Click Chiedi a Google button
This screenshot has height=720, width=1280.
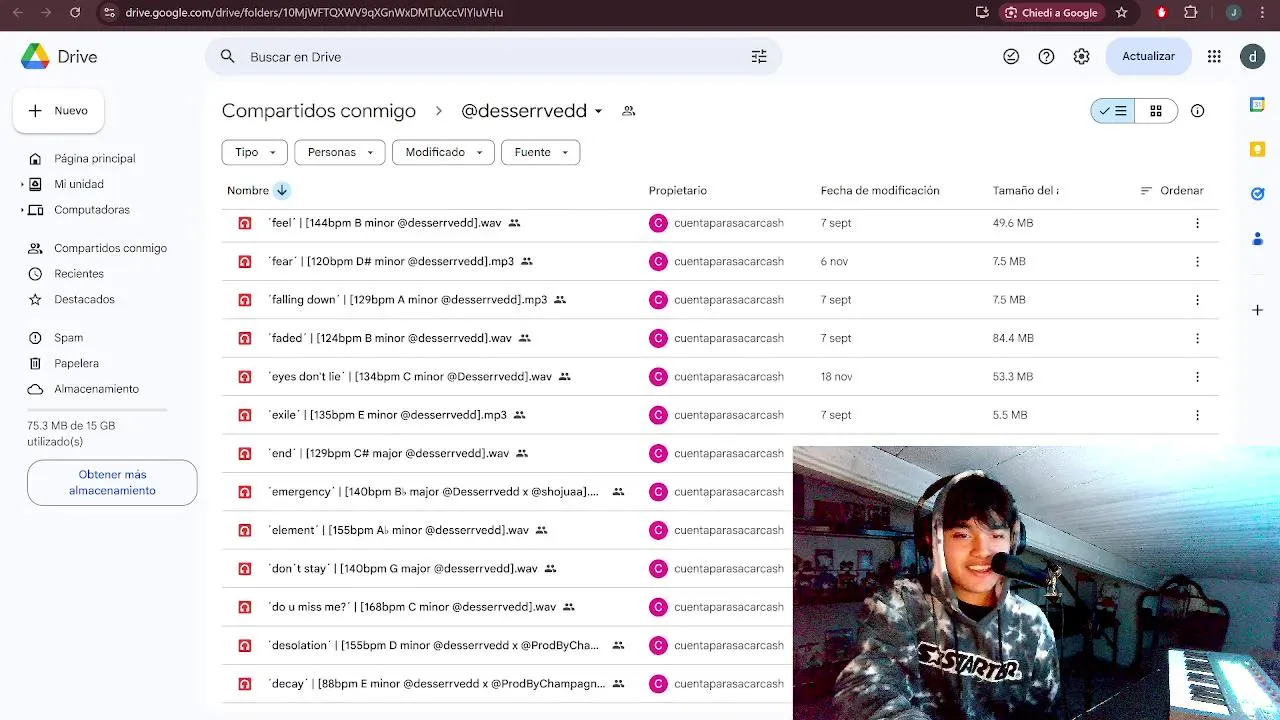(x=1051, y=13)
